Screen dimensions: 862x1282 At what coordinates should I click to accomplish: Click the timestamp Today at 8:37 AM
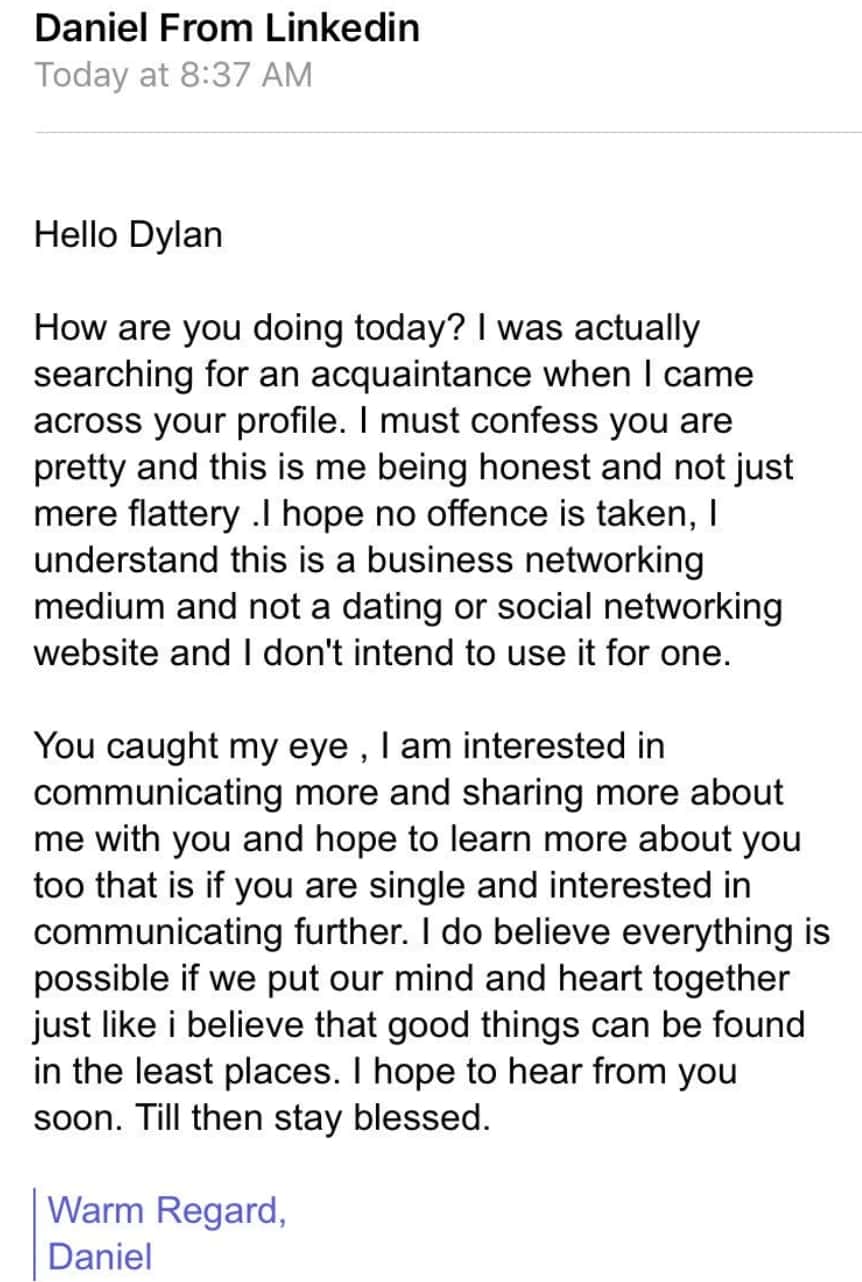(174, 76)
